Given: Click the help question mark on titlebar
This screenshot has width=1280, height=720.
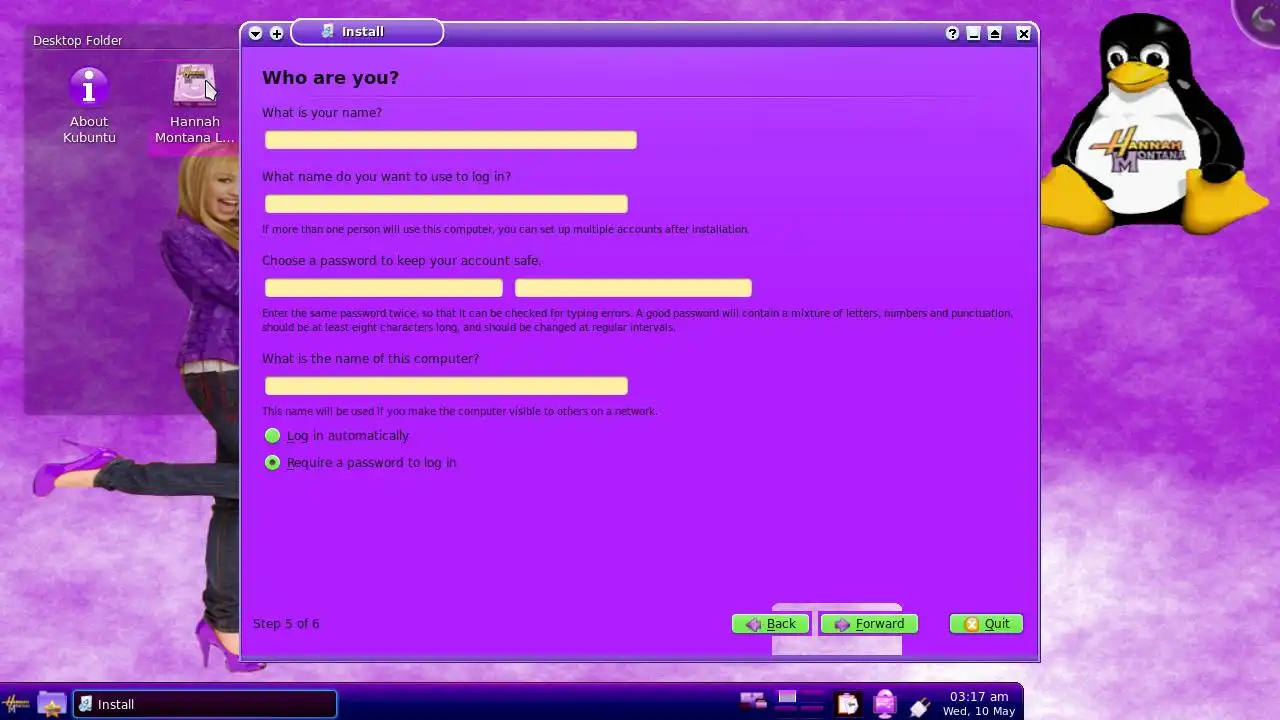Looking at the screenshot, I should point(952,33).
